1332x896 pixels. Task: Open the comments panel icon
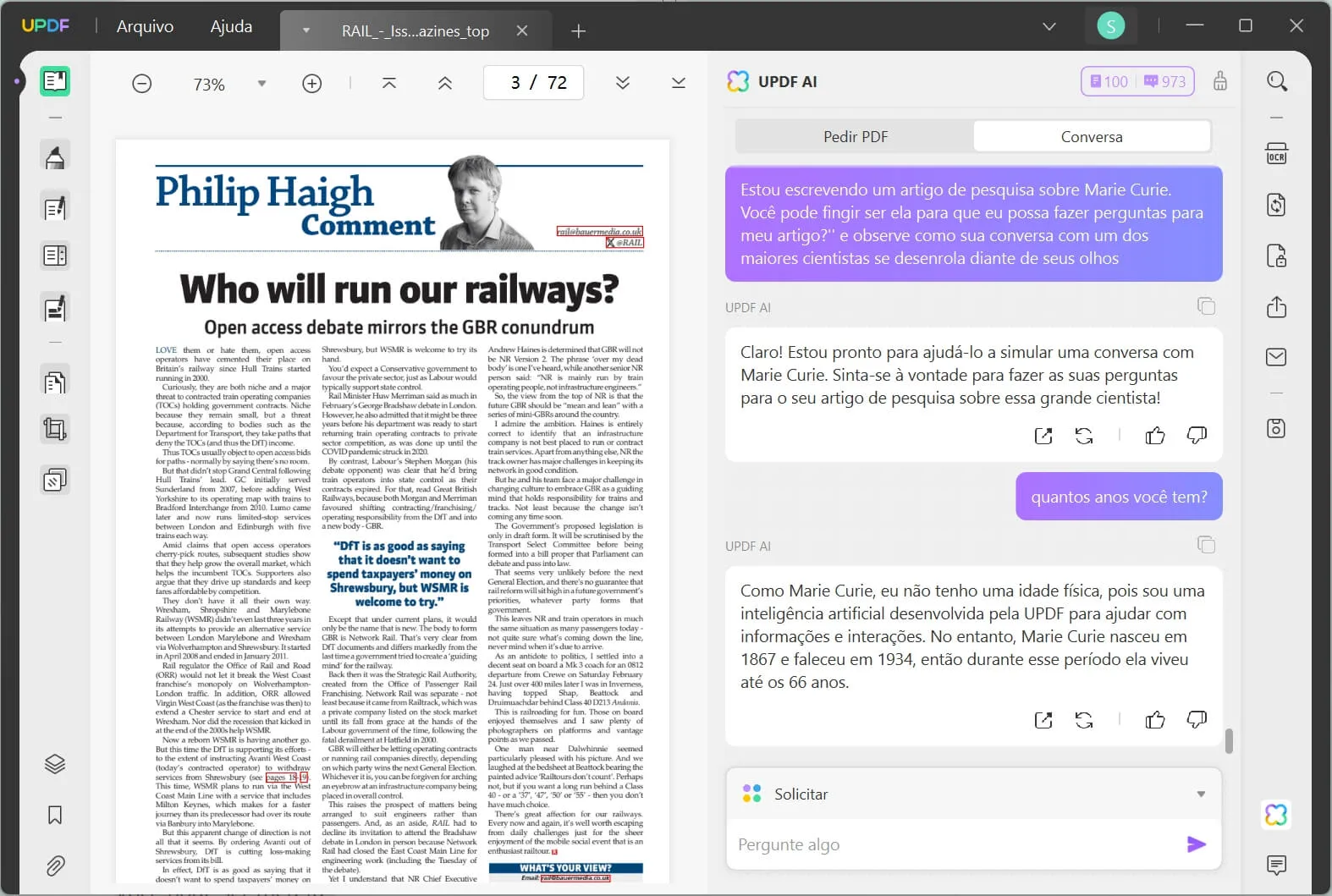(1276, 865)
